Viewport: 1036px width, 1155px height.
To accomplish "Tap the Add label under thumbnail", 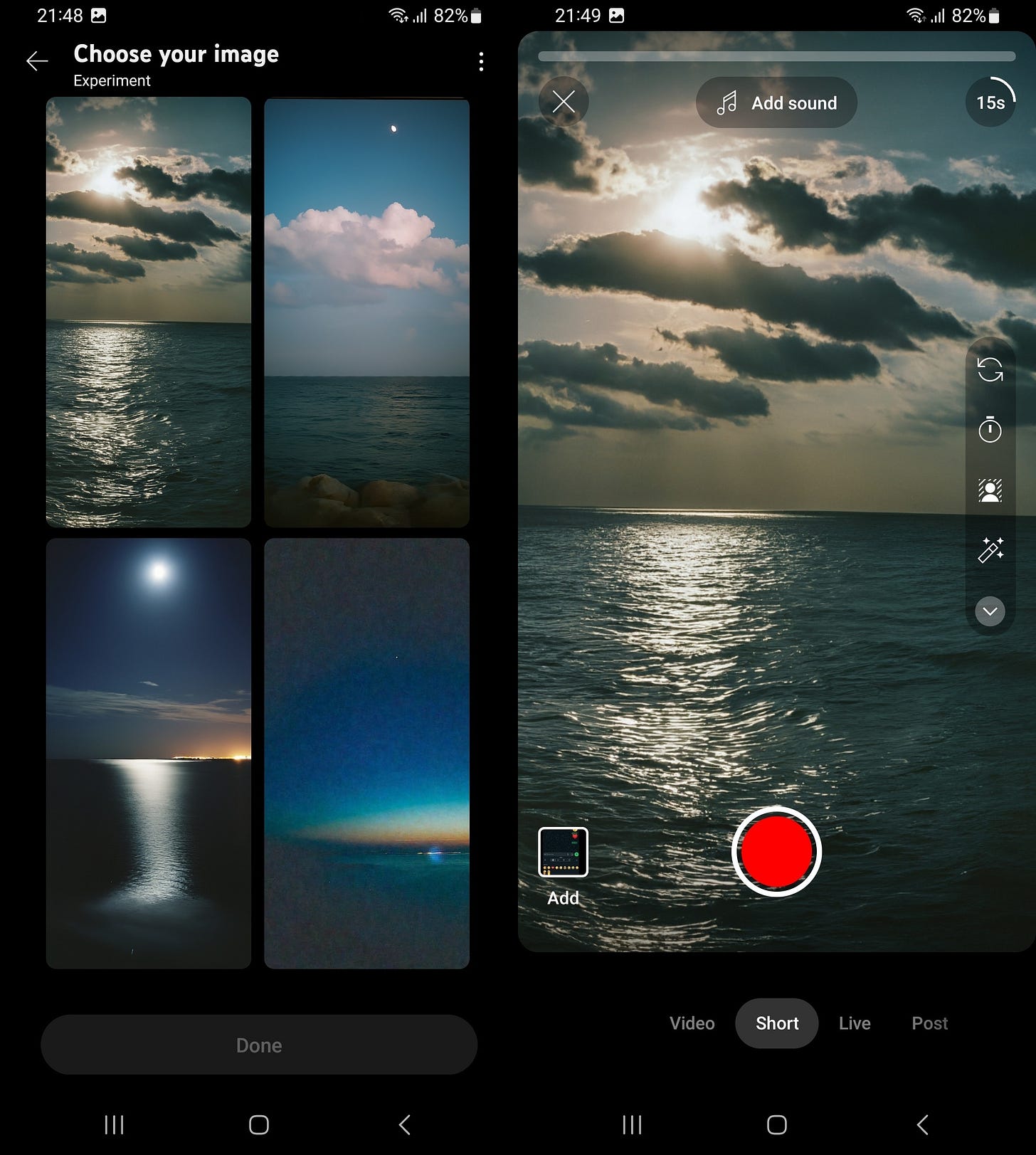I will (564, 898).
